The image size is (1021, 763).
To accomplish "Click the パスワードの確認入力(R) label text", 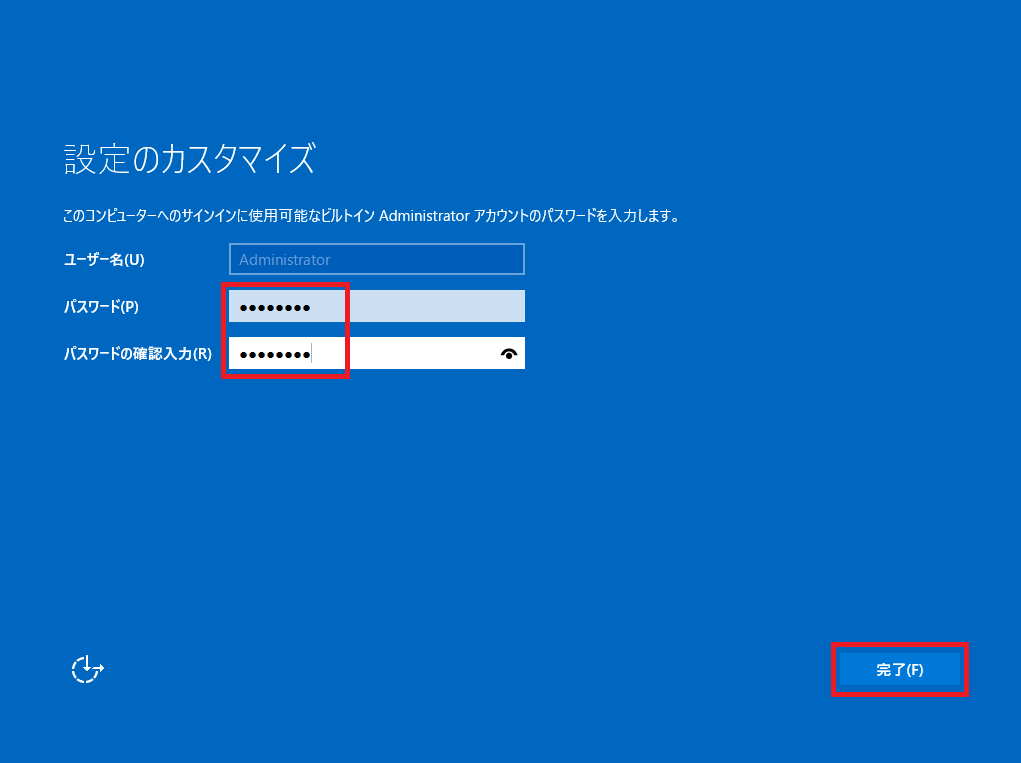I will 137,354.
